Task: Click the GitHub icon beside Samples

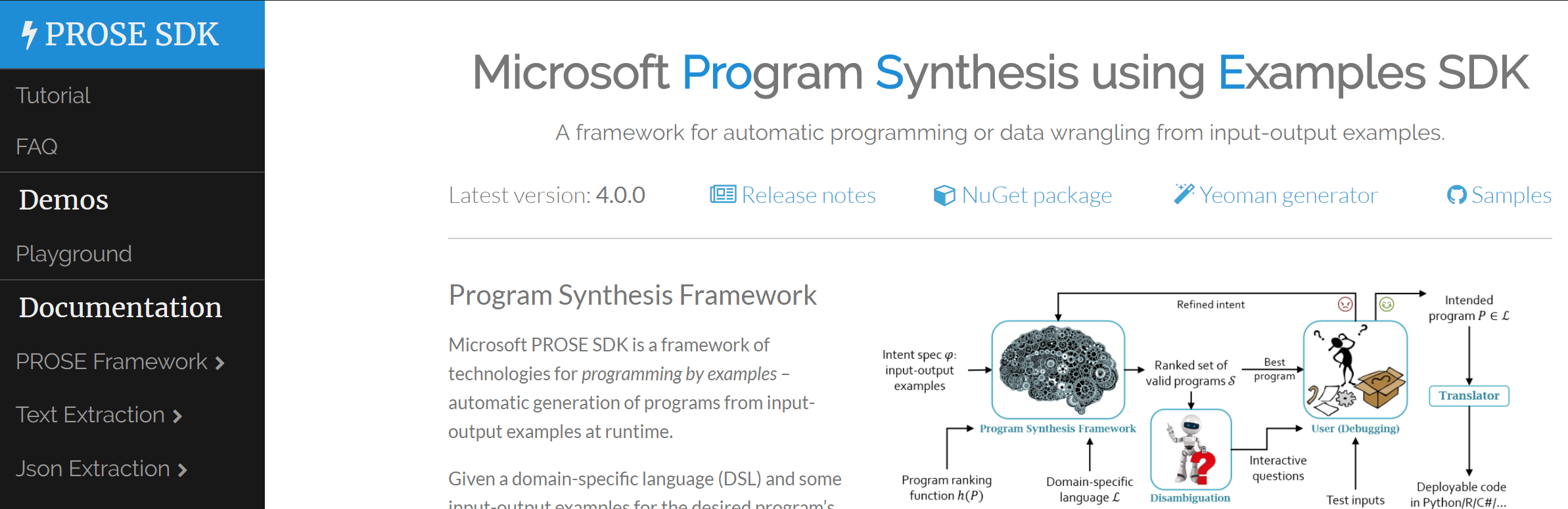Action: coord(1456,195)
